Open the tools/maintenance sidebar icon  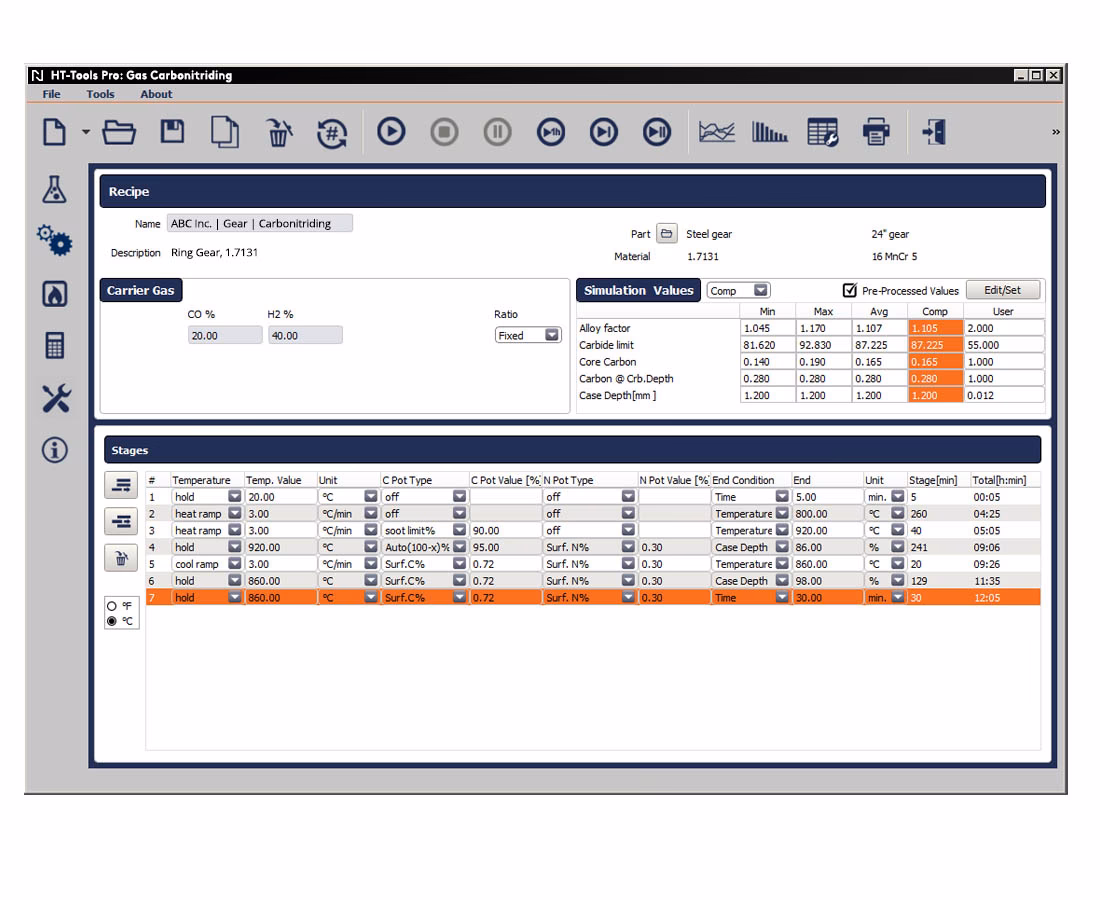55,398
